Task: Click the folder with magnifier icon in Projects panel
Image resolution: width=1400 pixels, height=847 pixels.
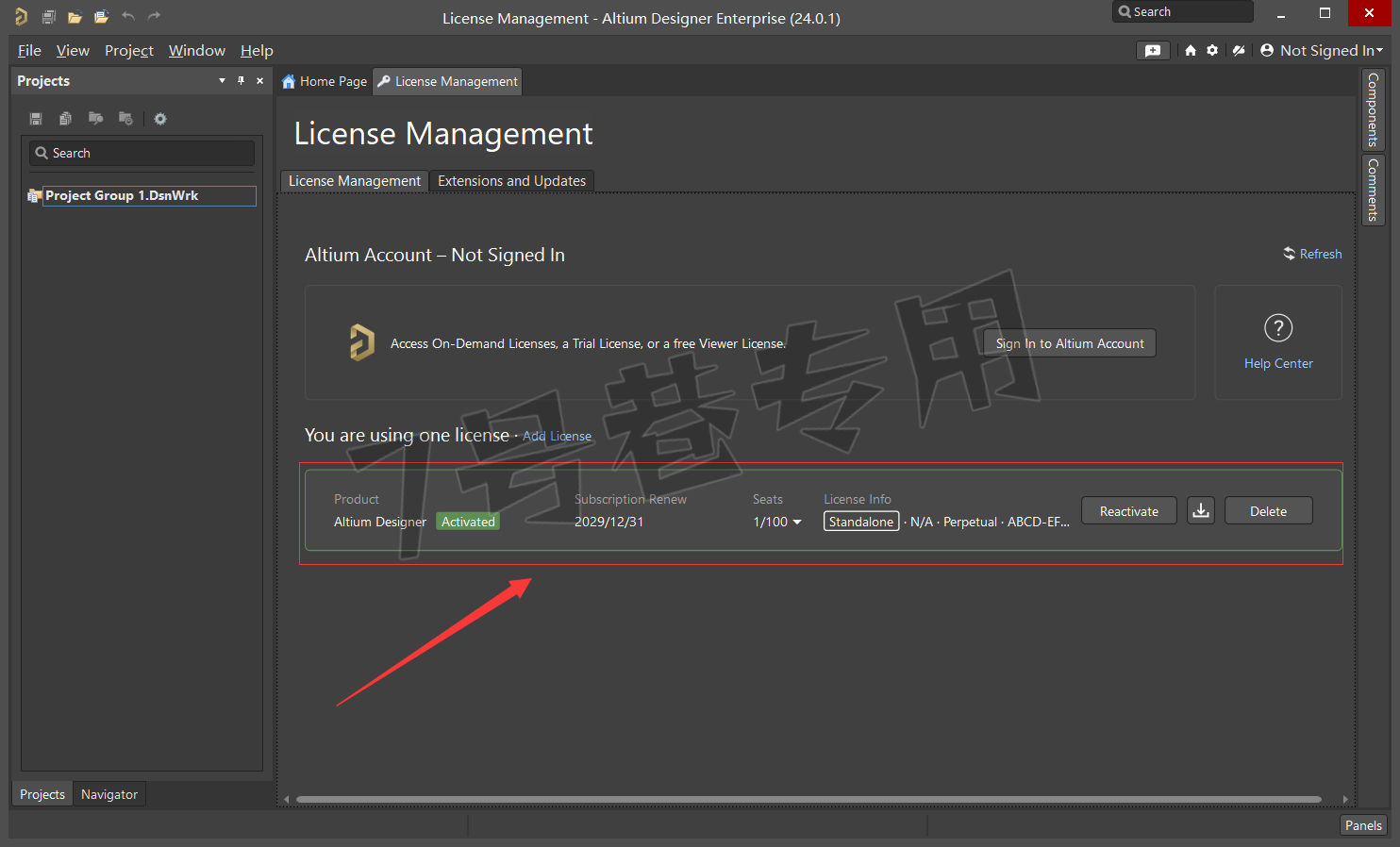Action: pyautogui.click(x=95, y=118)
